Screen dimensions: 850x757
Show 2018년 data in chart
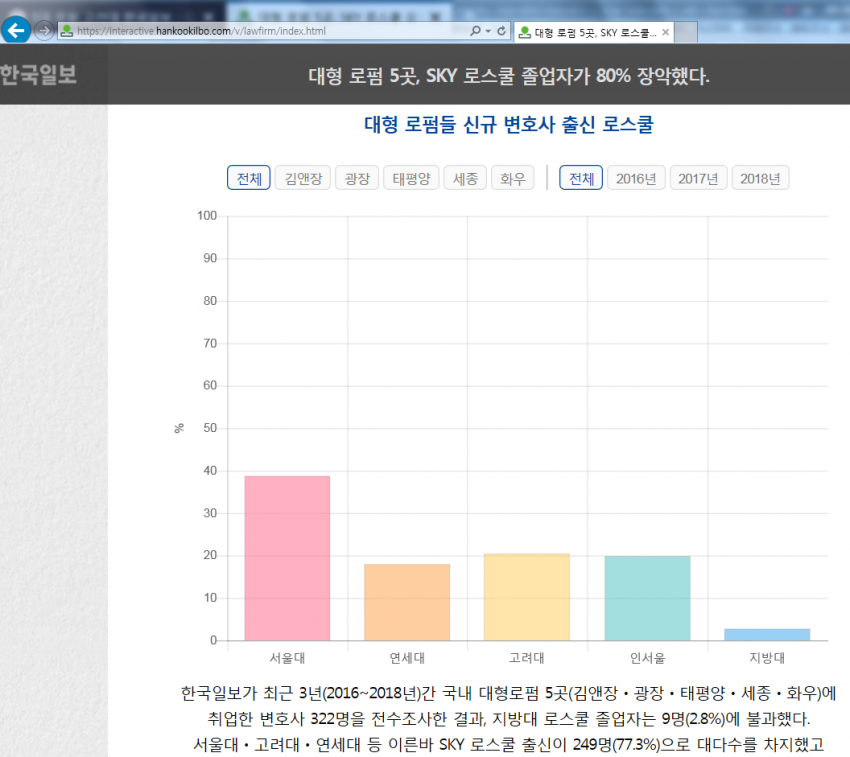(760, 178)
